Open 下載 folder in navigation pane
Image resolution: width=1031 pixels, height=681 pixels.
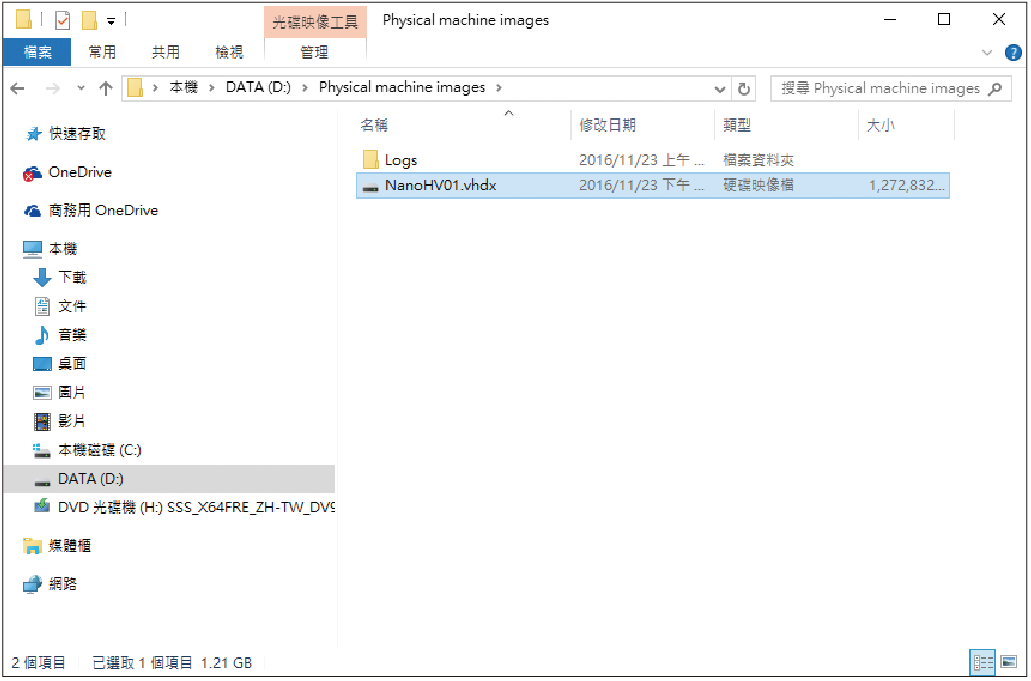tap(72, 277)
